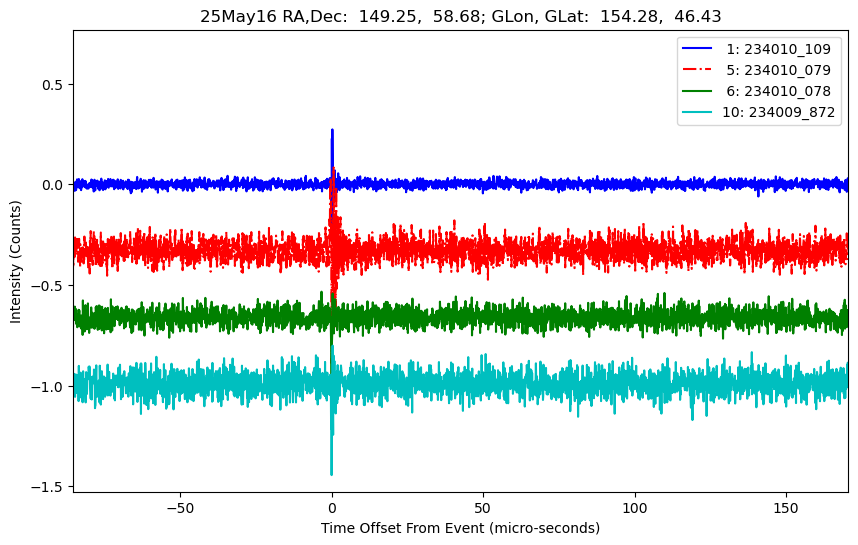858x545 pixels.
Task: Click the x-axis tick label "100"
Action: tap(635, 508)
